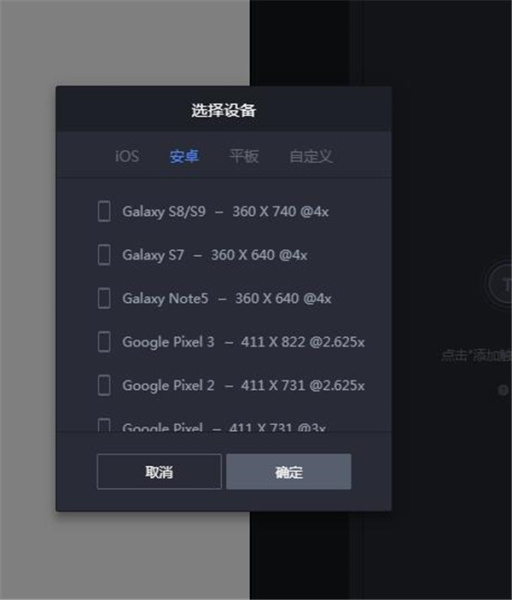Click the phone icon beside Google Pixel 2
The image size is (512, 600).
(104, 385)
